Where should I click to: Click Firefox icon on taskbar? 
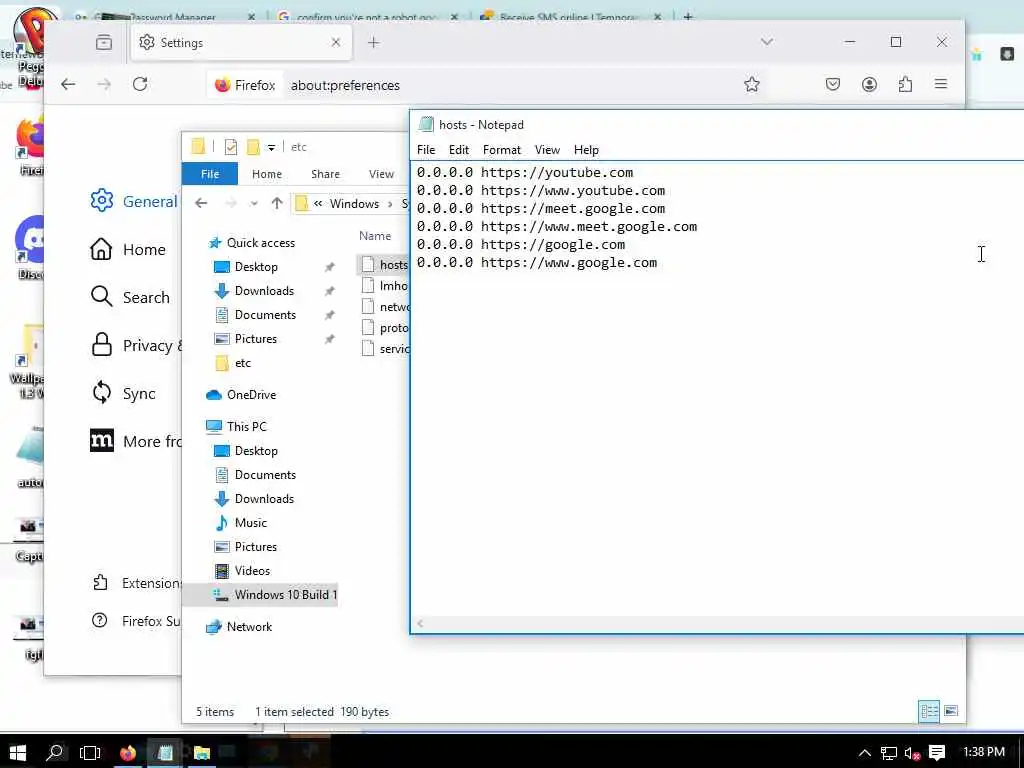click(x=128, y=752)
